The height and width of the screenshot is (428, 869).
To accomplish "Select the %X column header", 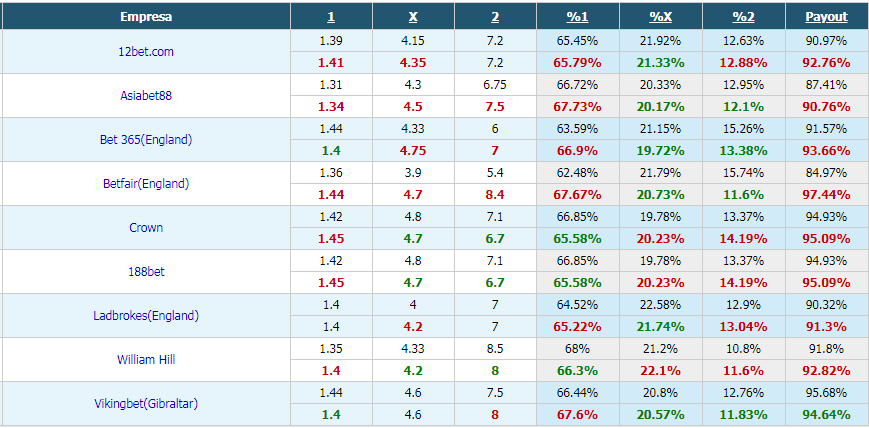I will coord(660,17).
